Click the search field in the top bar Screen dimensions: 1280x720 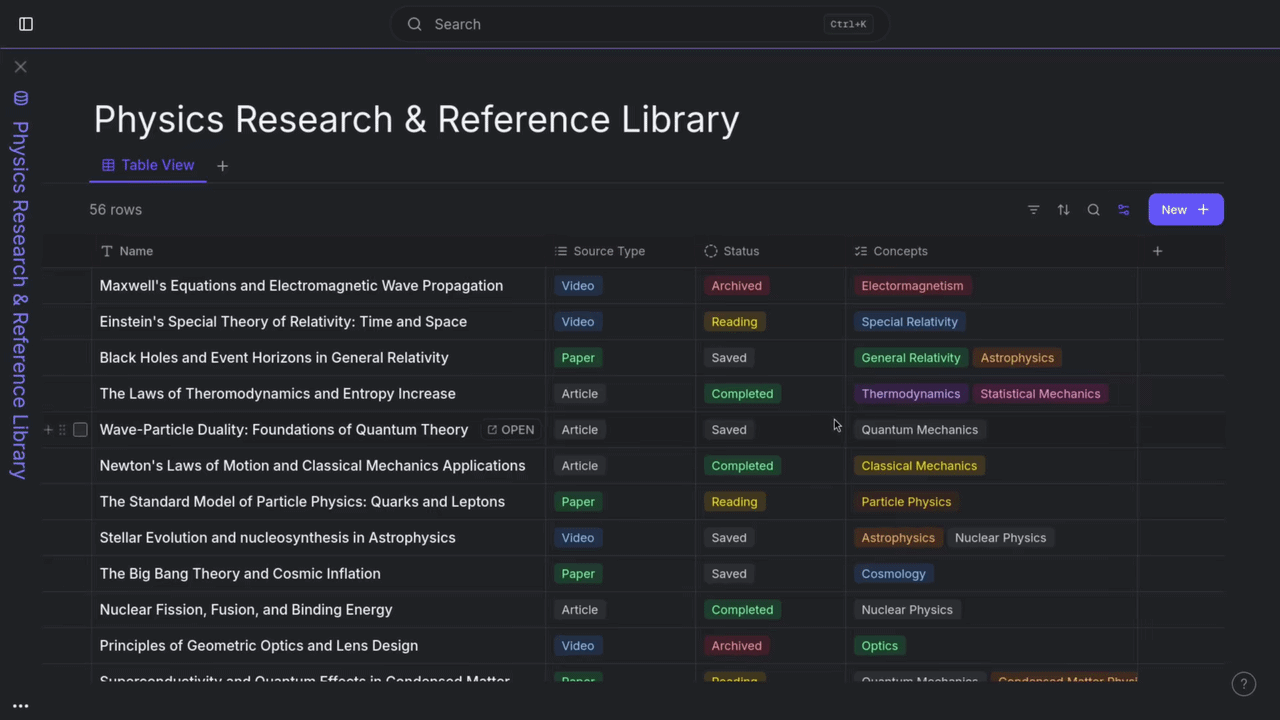[640, 24]
